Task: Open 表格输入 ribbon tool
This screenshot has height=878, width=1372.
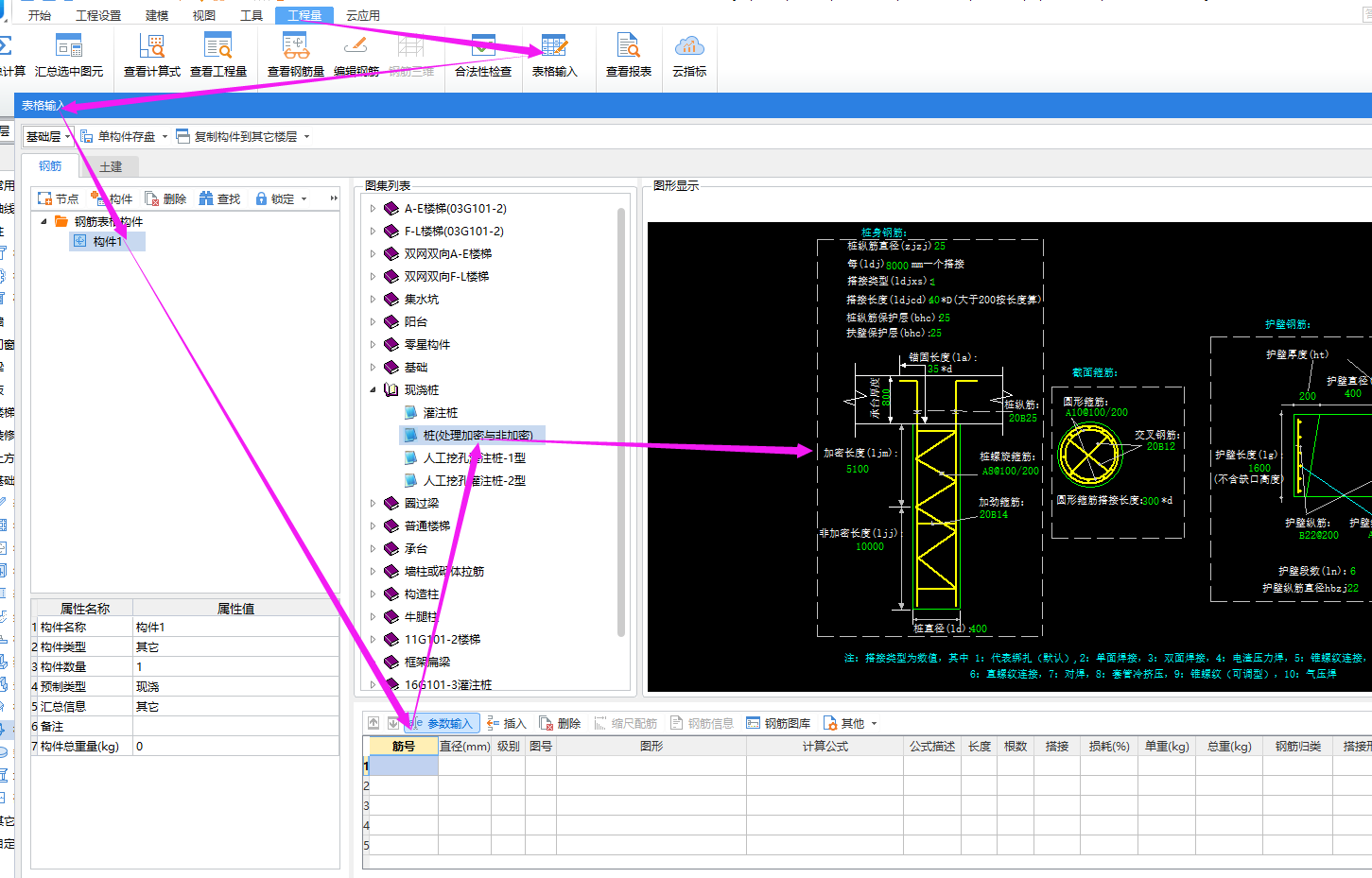Action: click(x=554, y=57)
